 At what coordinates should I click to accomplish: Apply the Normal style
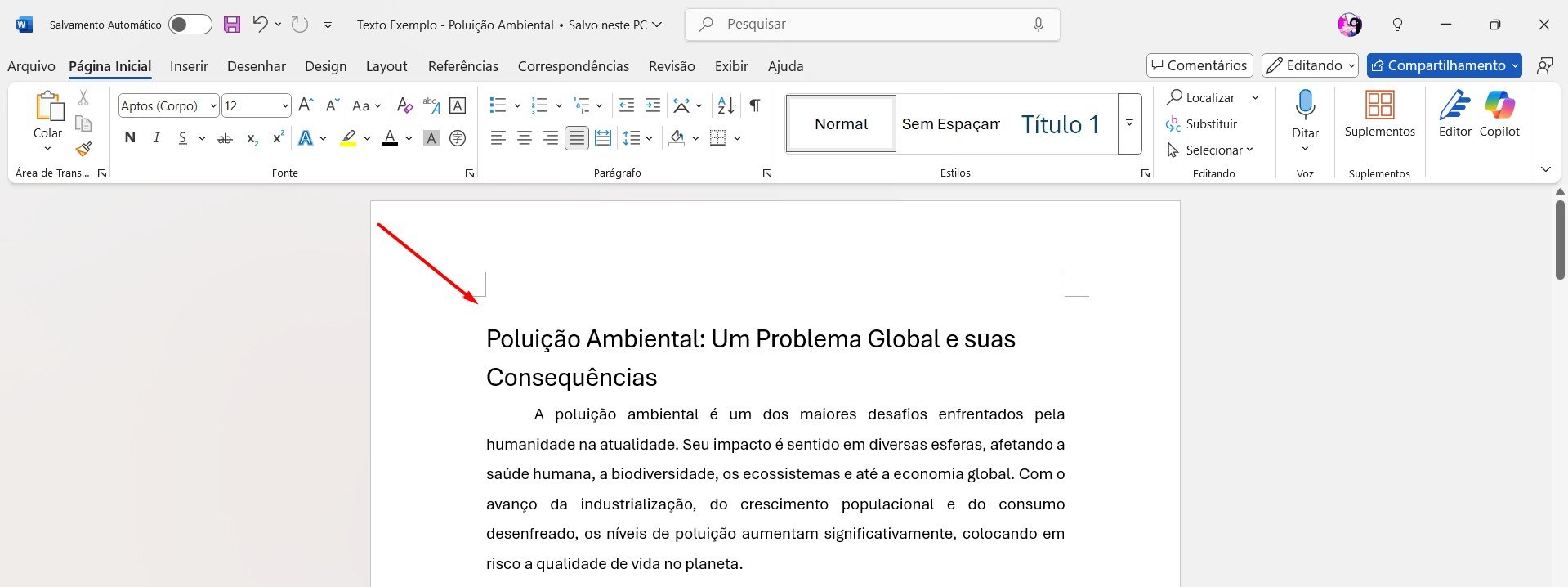841,123
